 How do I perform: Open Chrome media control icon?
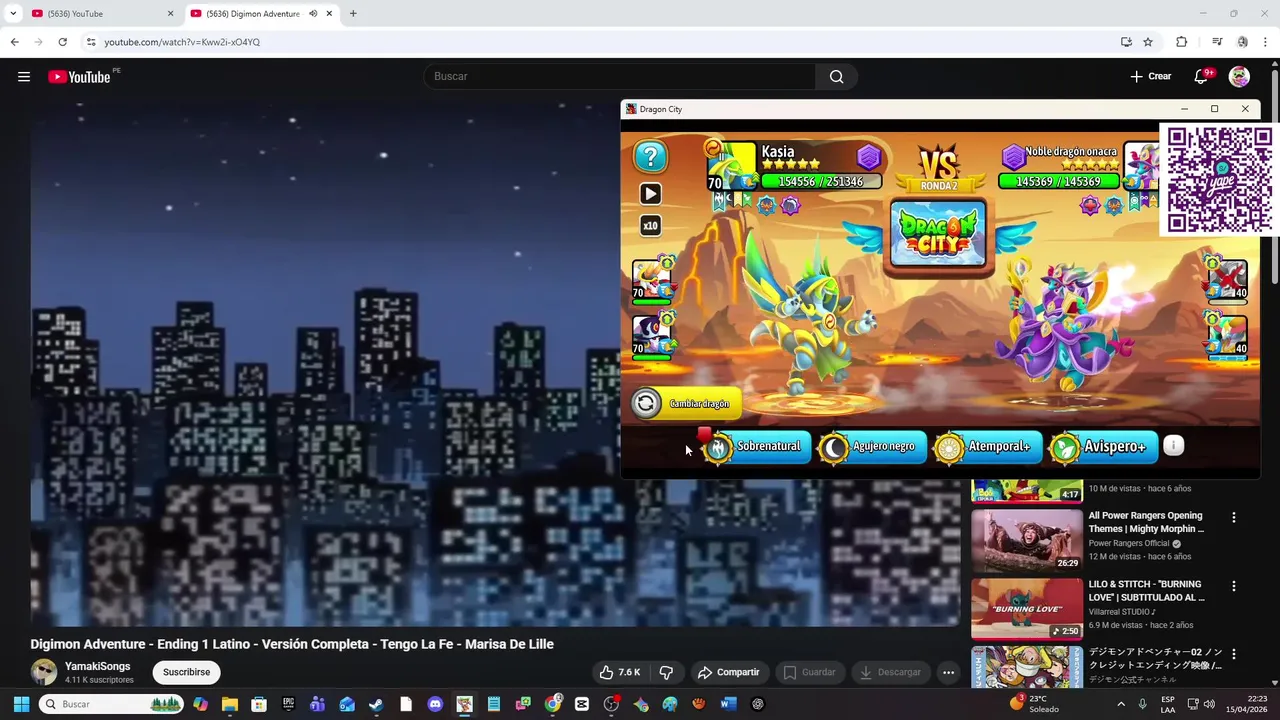point(1217,42)
